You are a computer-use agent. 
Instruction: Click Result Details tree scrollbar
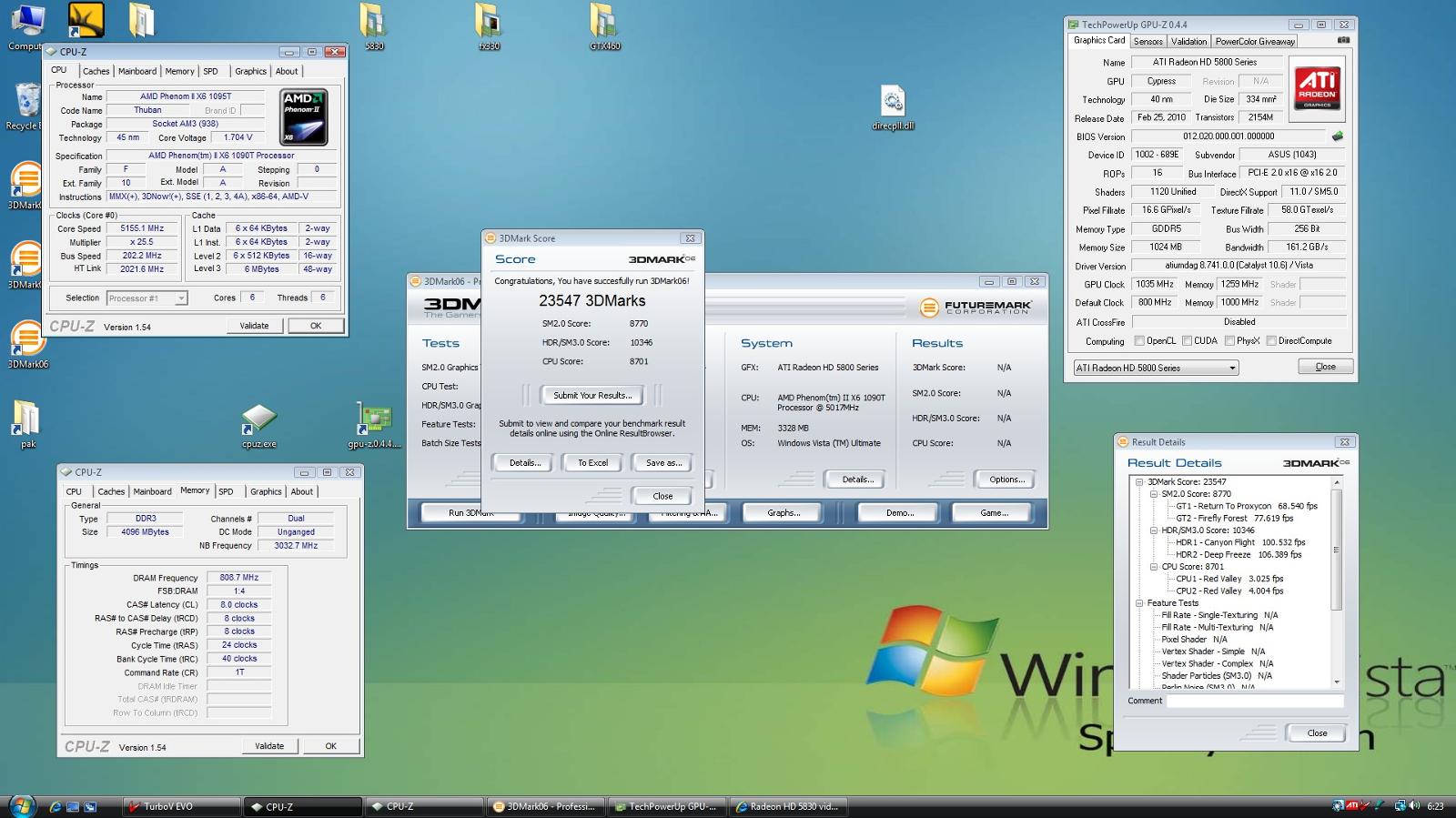coord(1337,550)
